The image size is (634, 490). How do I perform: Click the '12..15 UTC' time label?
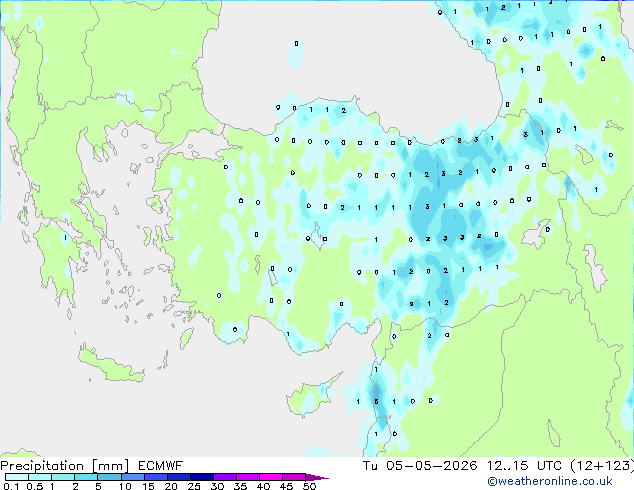524,466
